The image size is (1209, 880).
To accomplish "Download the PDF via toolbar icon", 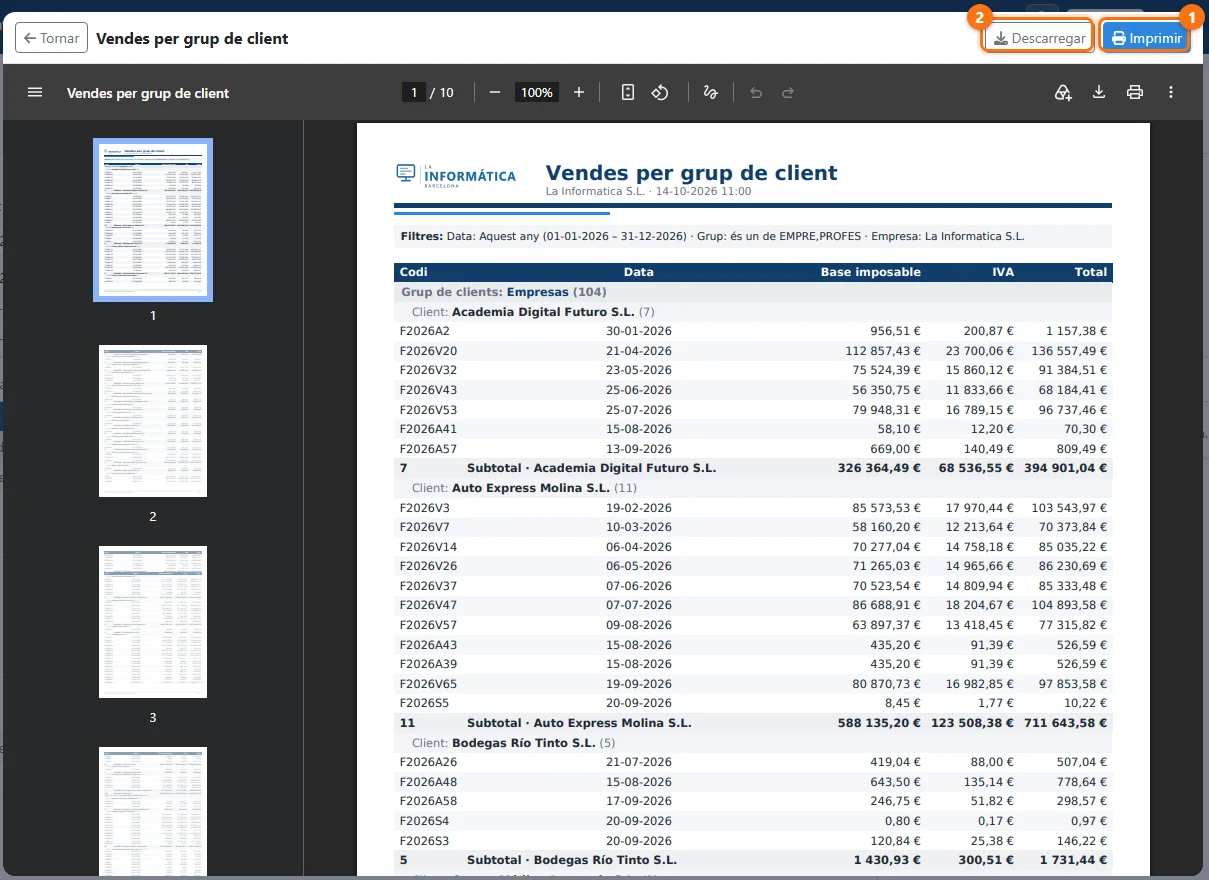I will click(x=1099, y=92).
